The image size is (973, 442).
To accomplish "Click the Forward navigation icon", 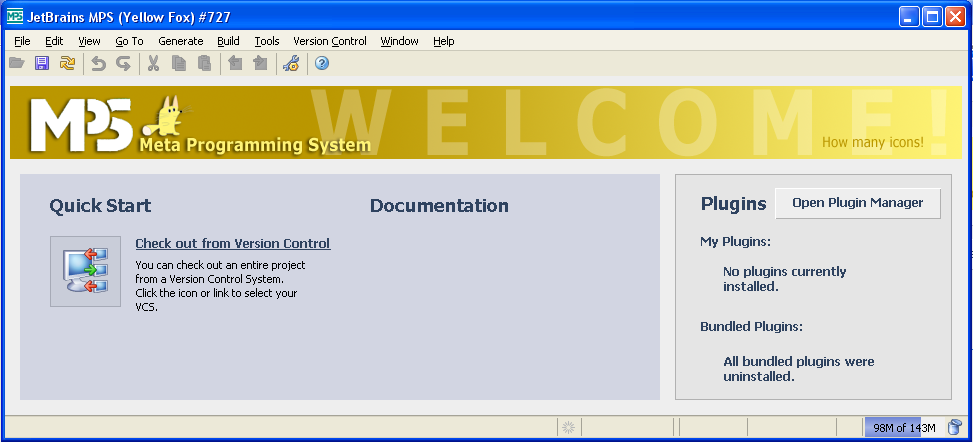I will pos(260,63).
